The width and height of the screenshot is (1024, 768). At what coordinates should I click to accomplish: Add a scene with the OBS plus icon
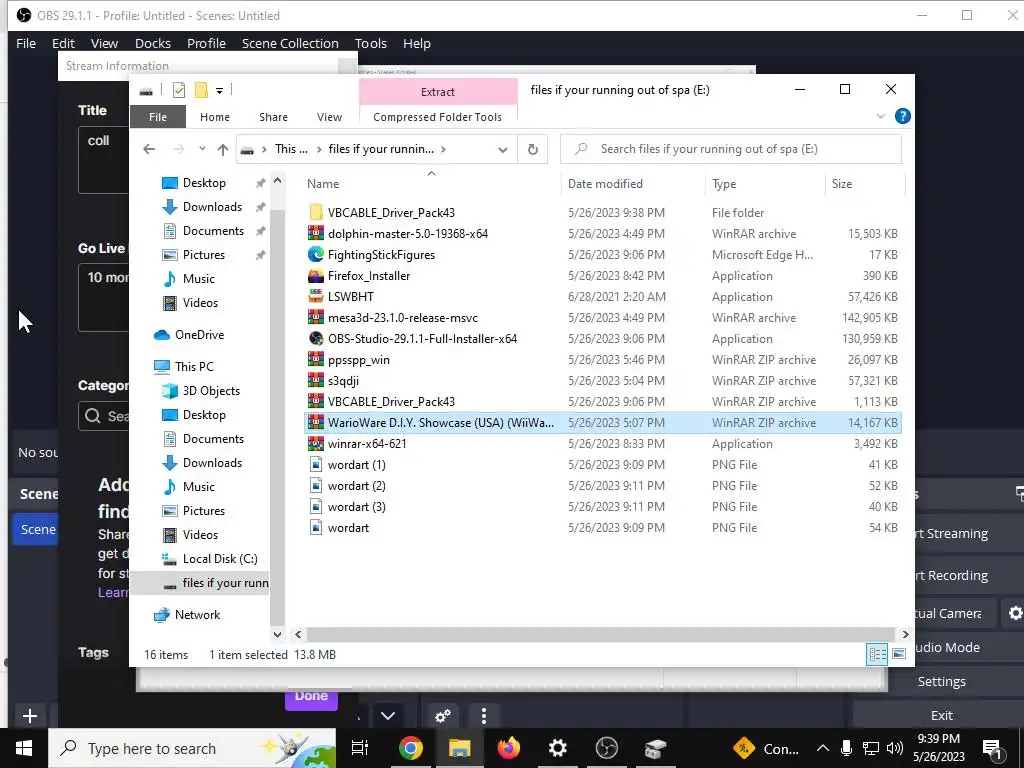point(29,716)
